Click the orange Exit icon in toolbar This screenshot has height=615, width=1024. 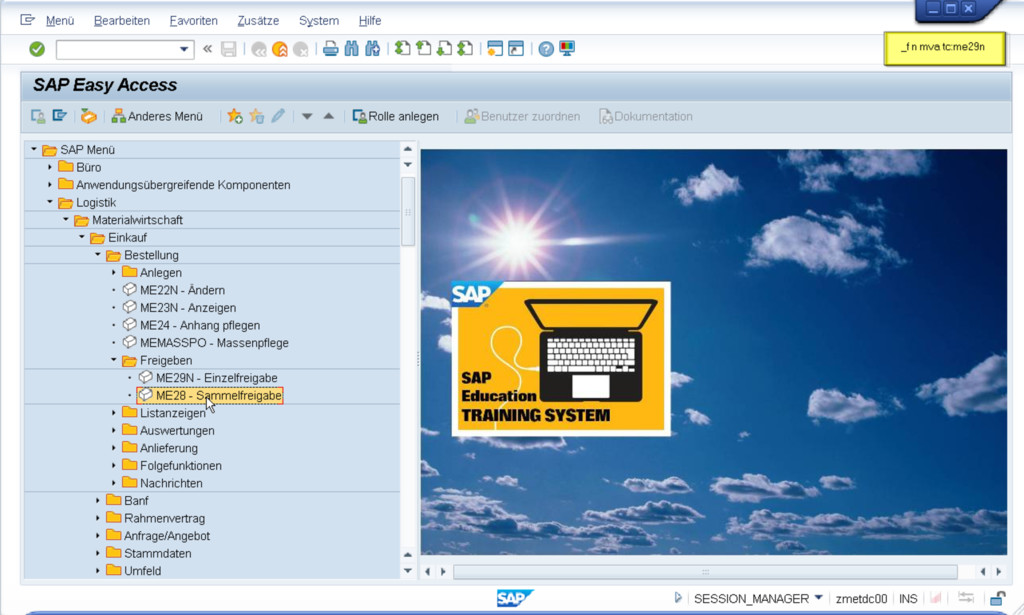point(280,49)
